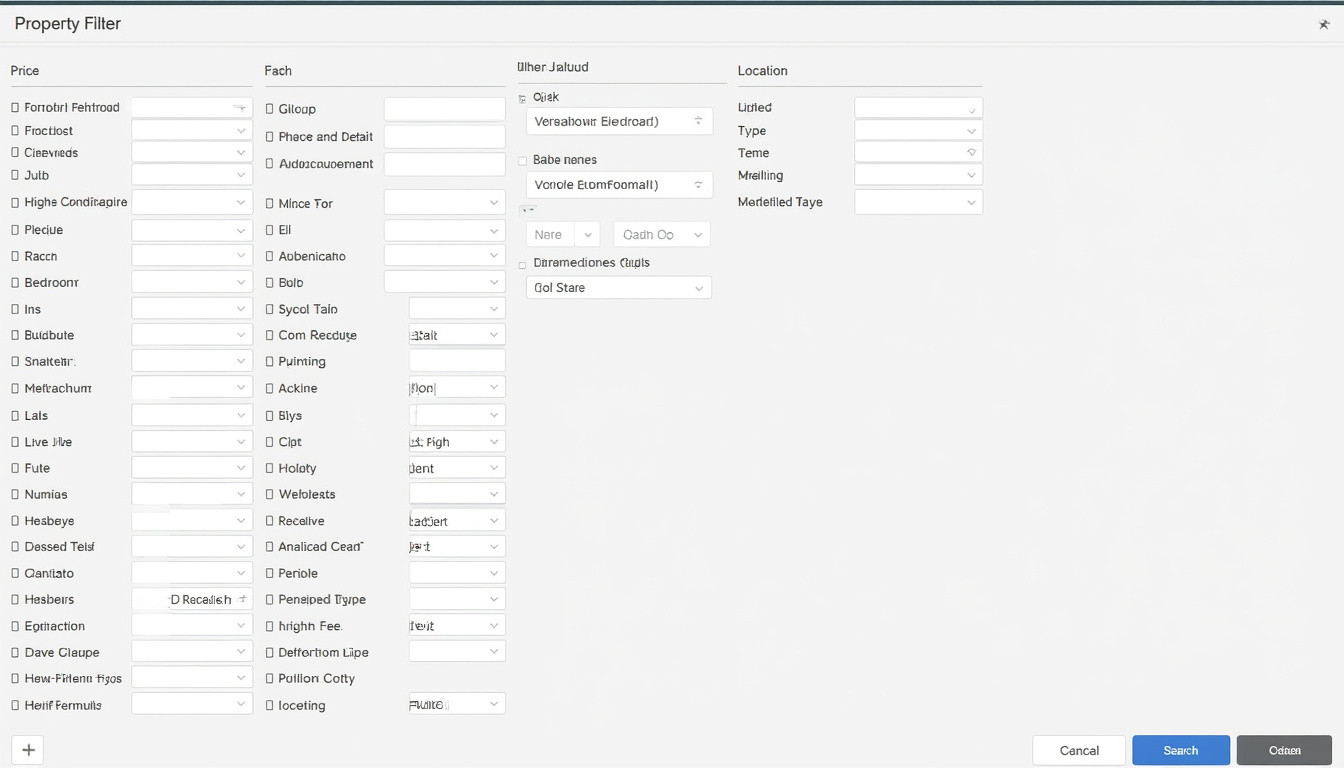Click the Gilcup text field
1344x768 pixels.
[x=445, y=109]
